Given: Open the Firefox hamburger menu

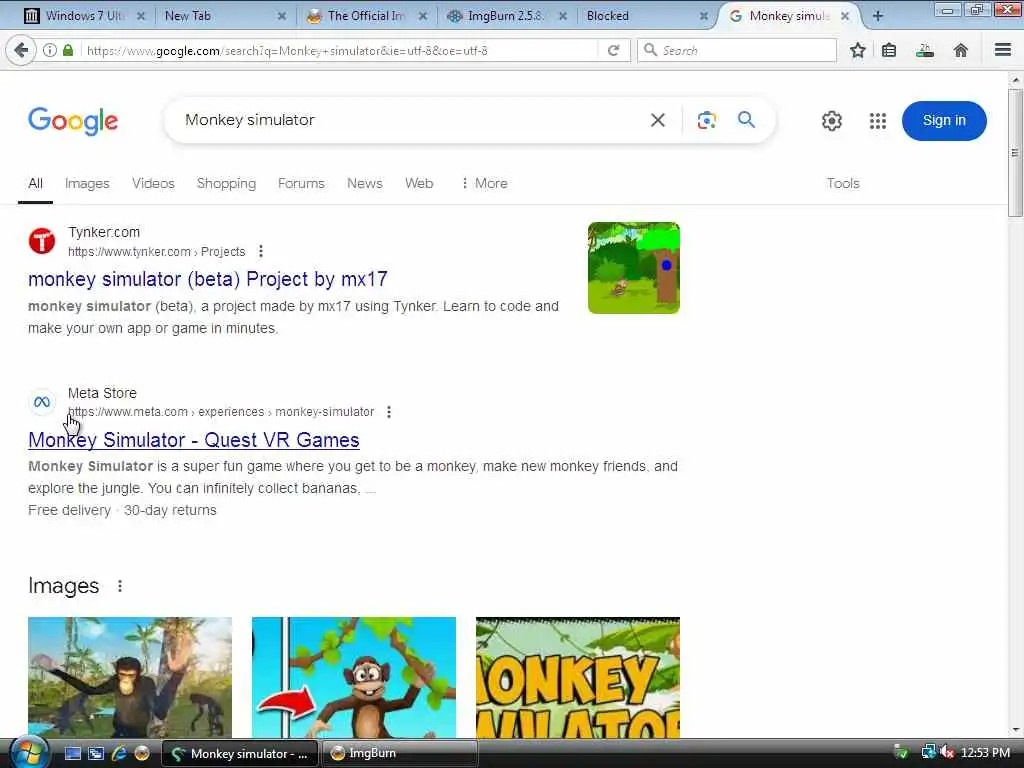Looking at the screenshot, I should click(1003, 50).
